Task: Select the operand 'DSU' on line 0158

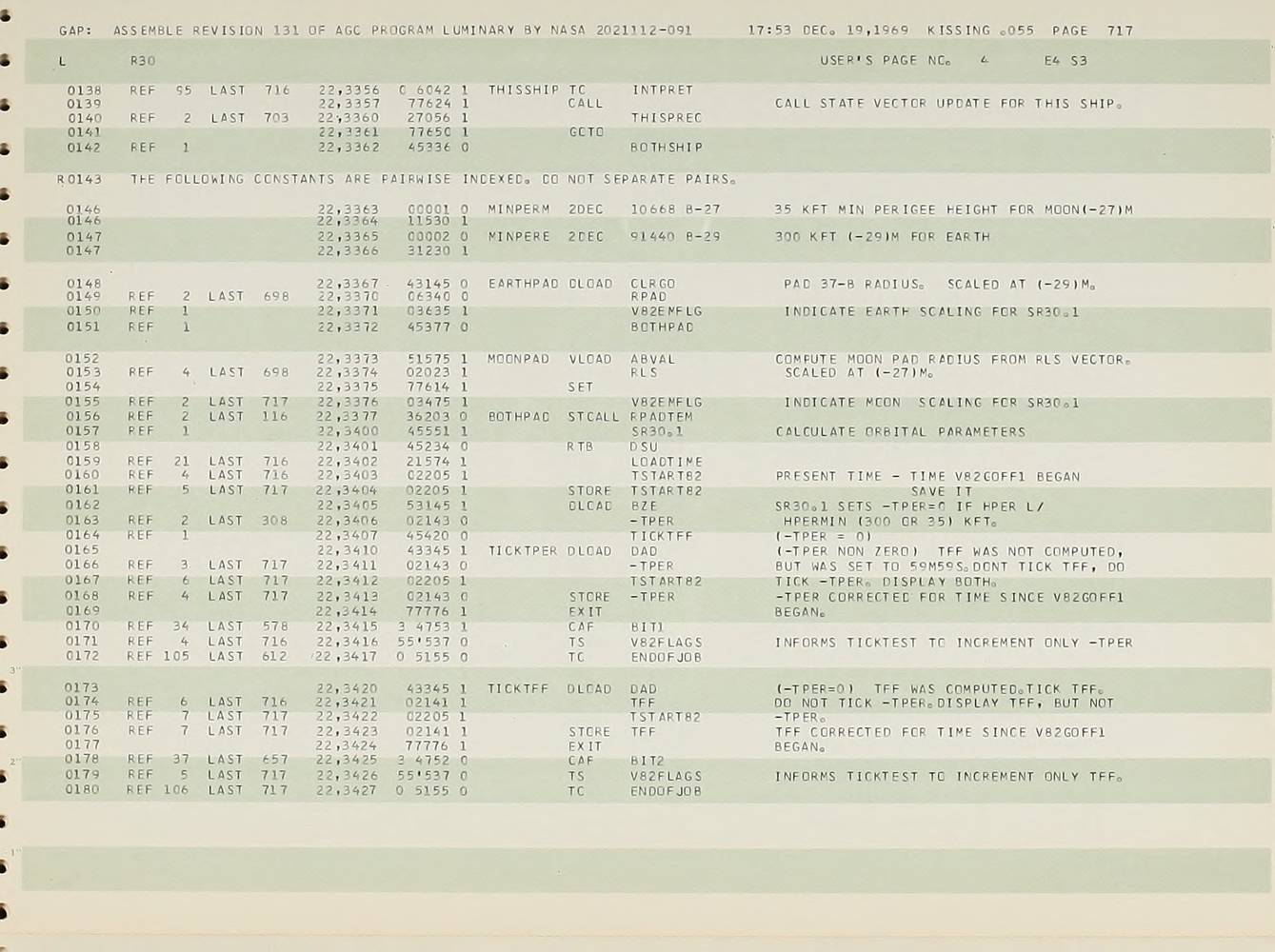Action: 644,446
